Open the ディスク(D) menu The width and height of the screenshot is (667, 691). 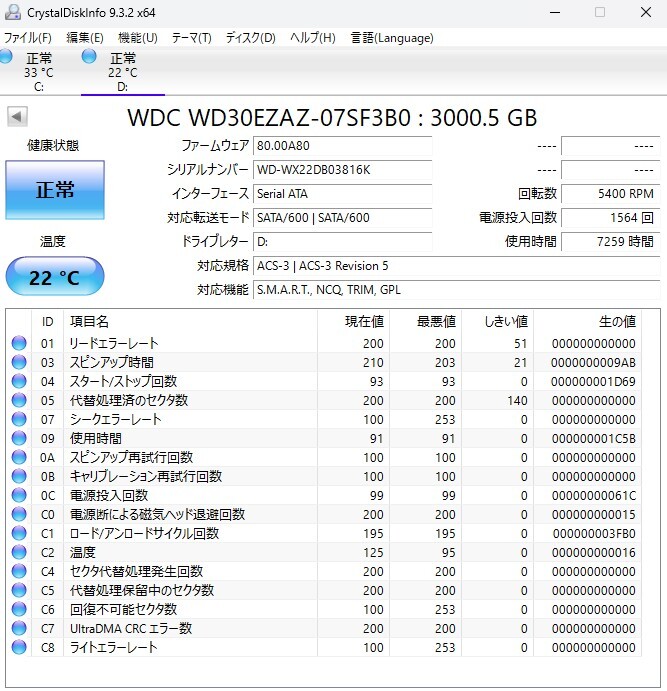pos(250,38)
